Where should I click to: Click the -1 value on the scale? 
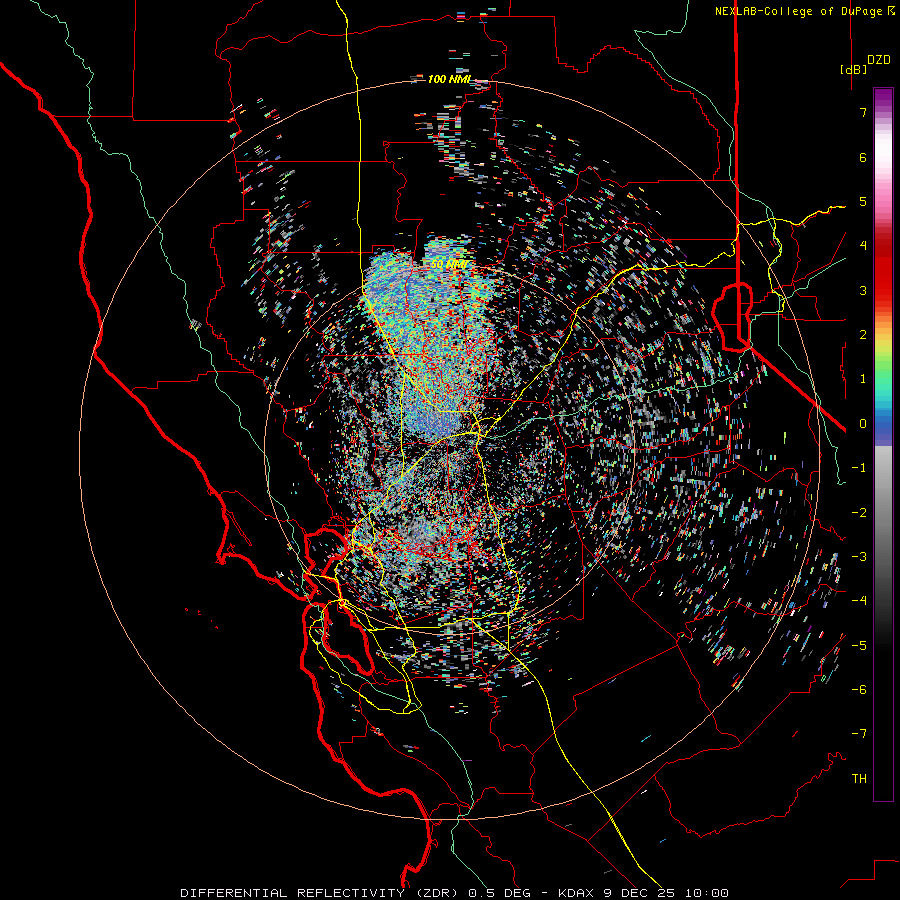[859, 468]
